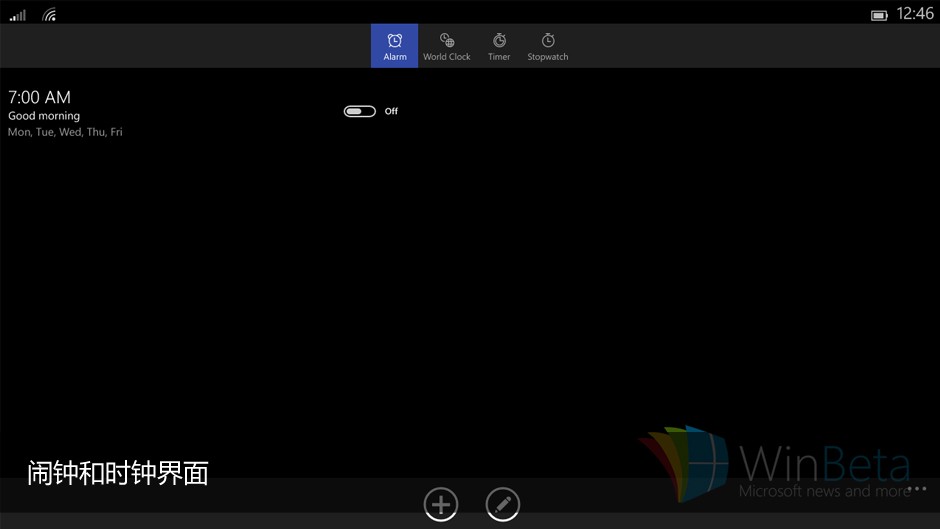This screenshot has height=529, width=940.
Task: Open the more options ellipsis
Action: coord(918,489)
